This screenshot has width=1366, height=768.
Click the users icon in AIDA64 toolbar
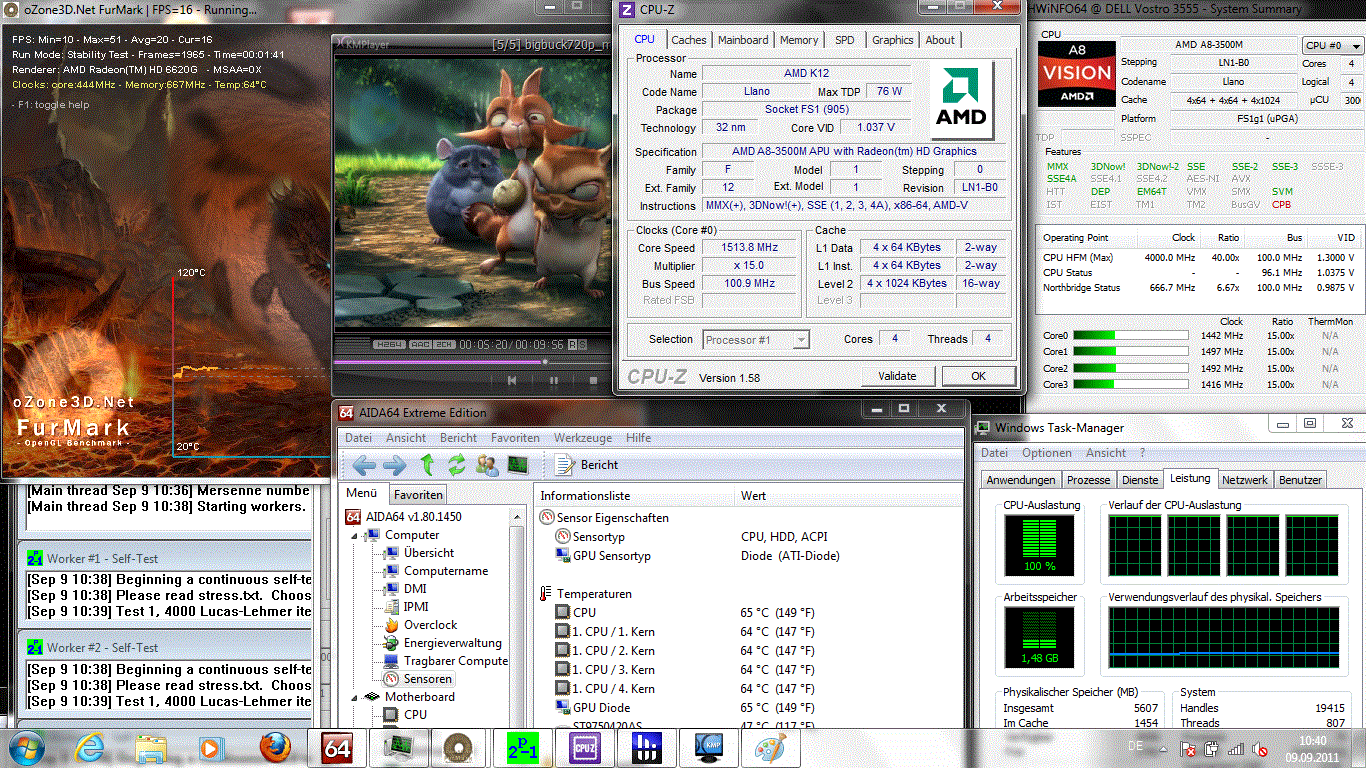point(487,465)
